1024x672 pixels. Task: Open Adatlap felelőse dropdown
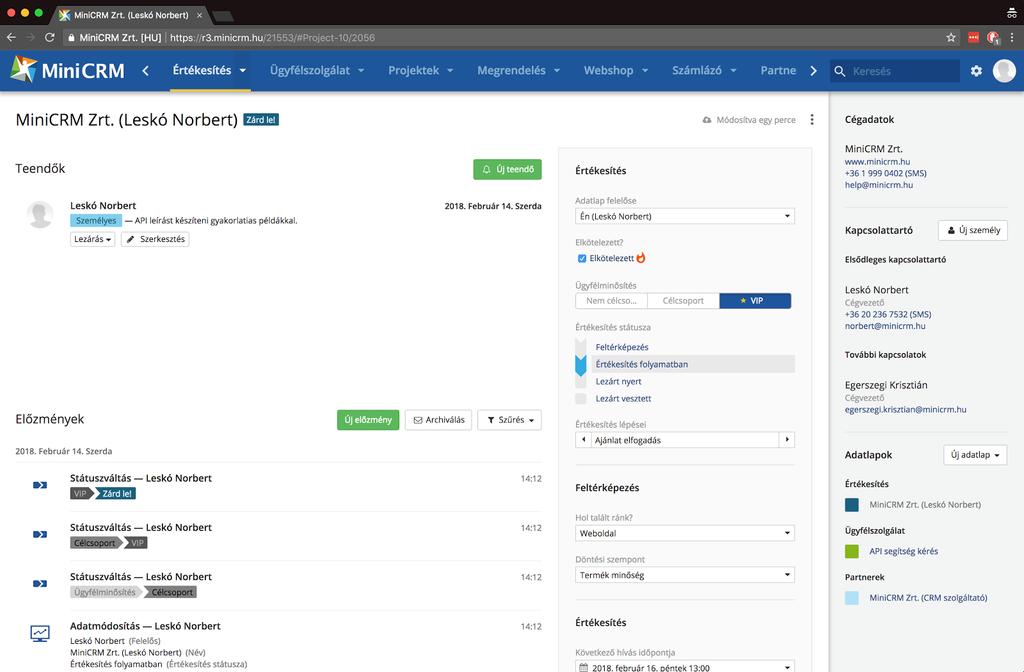685,216
